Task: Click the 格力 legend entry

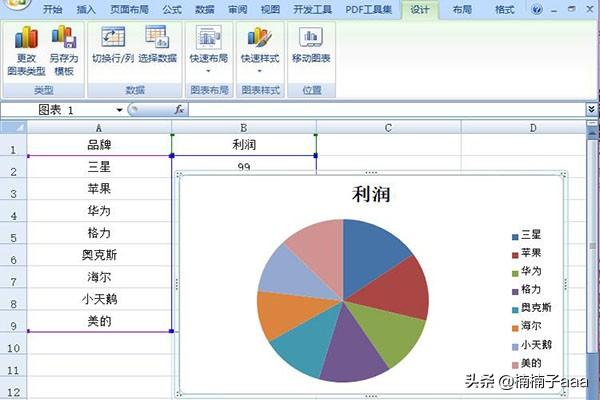Action: pos(527,290)
